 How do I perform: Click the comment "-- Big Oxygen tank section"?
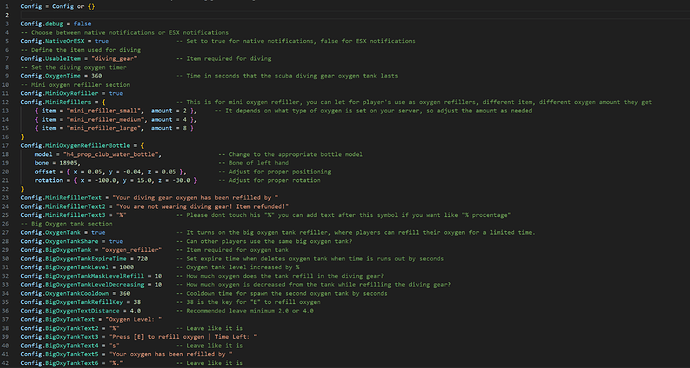click(x=66, y=224)
